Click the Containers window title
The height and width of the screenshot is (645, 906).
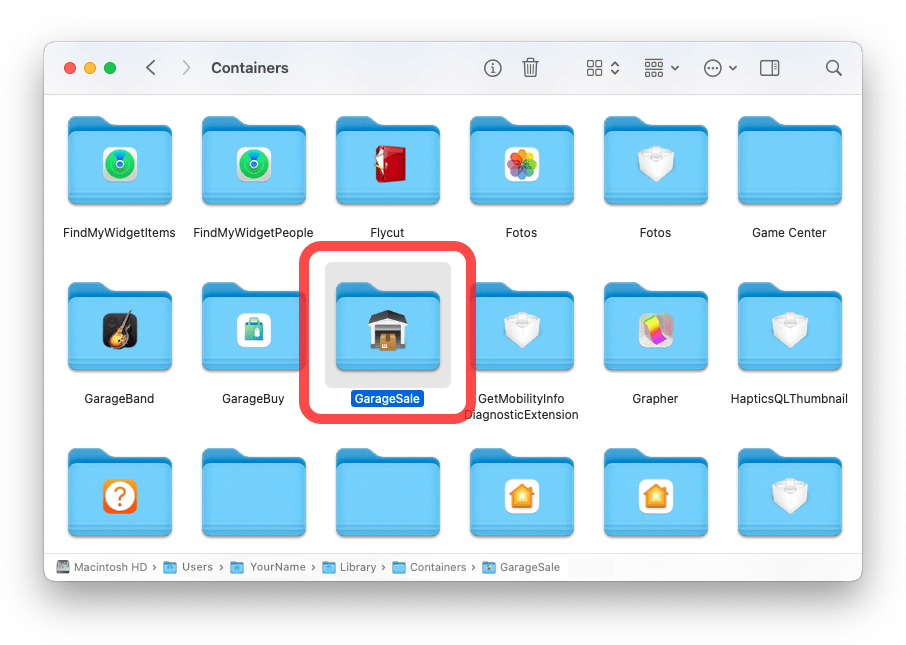tap(250, 68)
